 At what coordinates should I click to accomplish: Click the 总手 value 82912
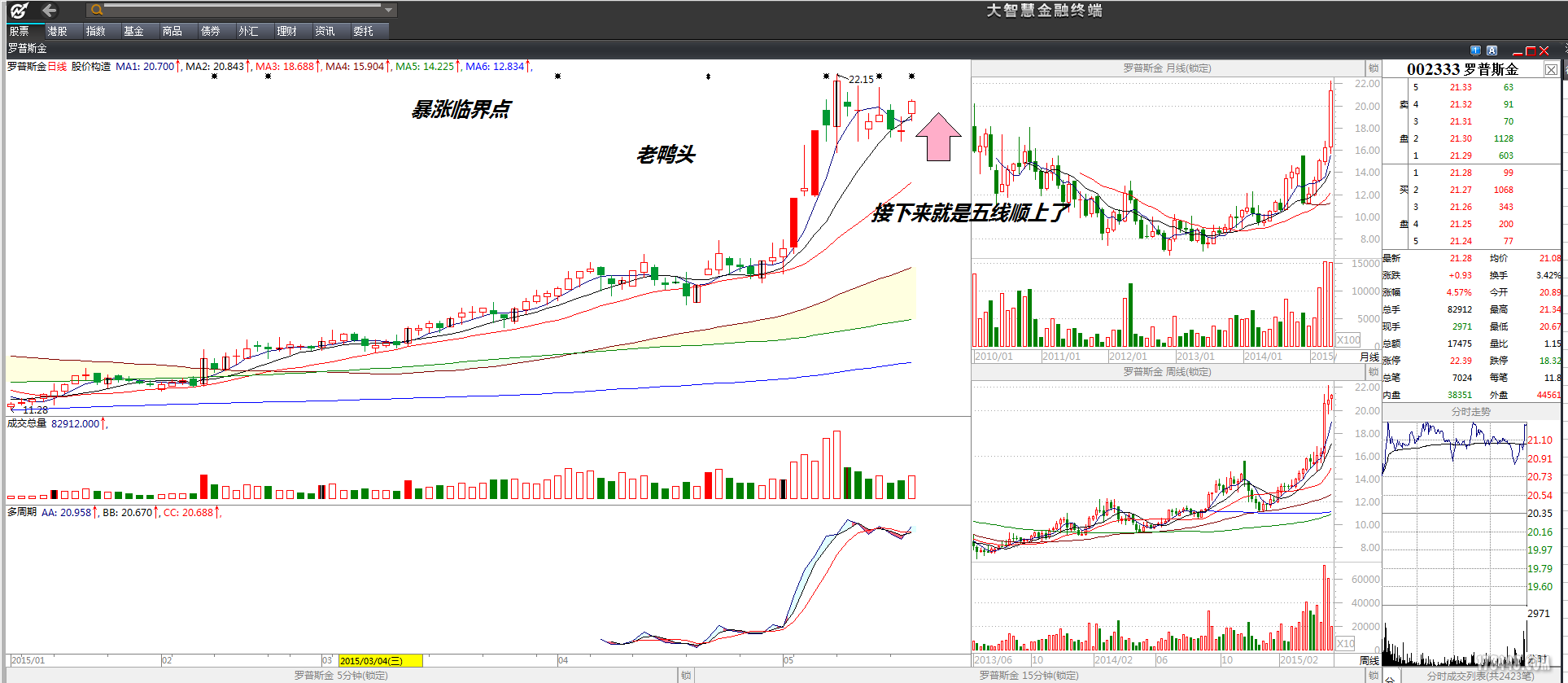(1460, 310)
